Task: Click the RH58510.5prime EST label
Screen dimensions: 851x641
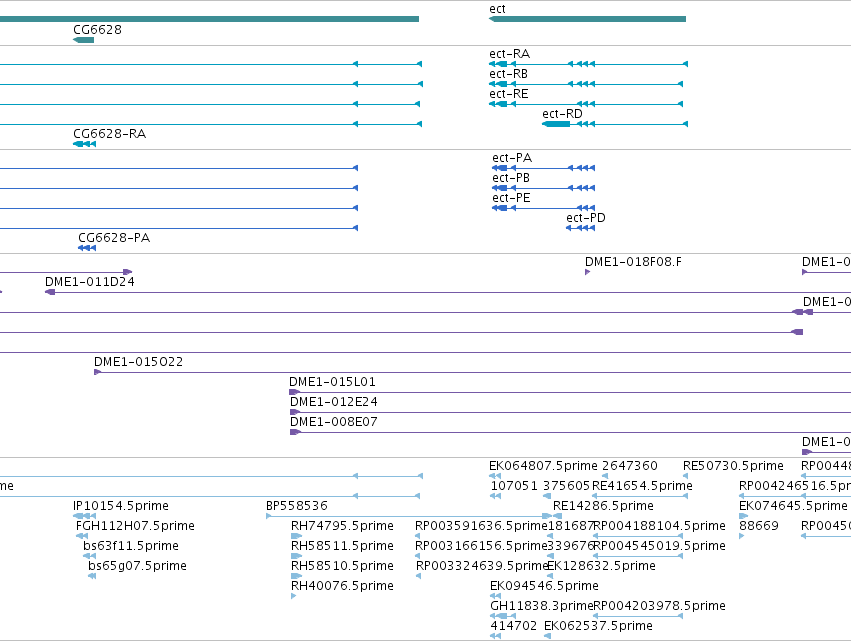Action: [x=342, y=566]
